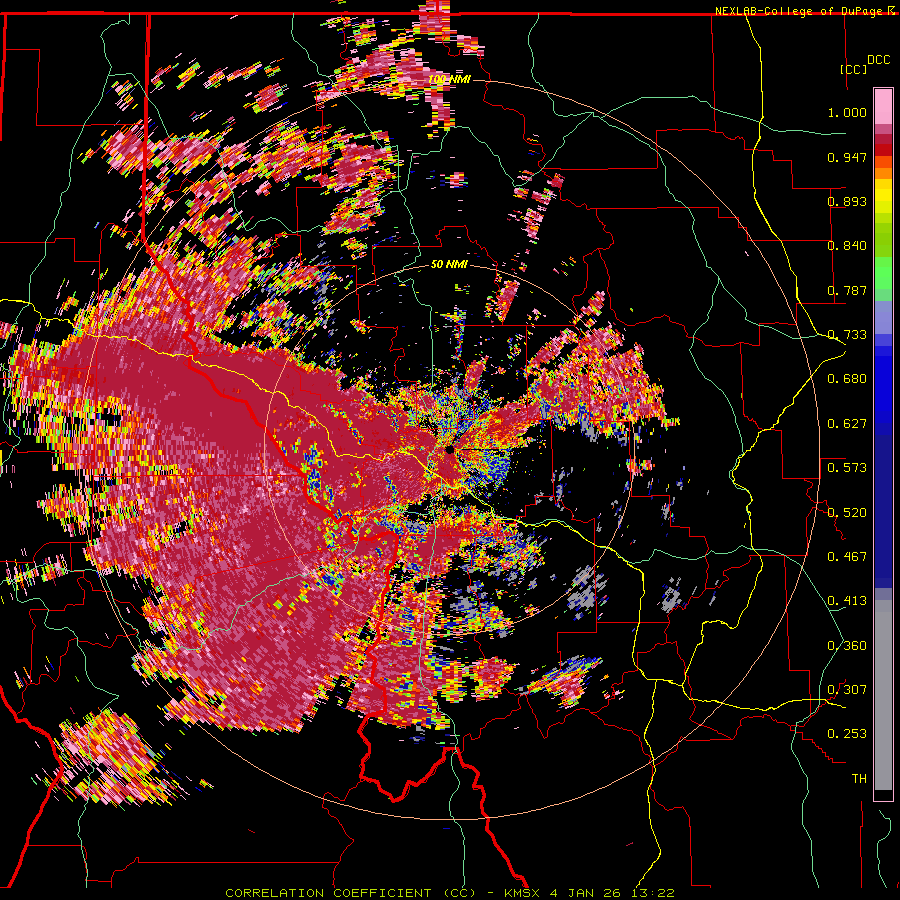Image resolution: width=900 pixels, height=900 pixels.
Task: Click the 50 NMI range ring label
Action: (x=449, y=265)
